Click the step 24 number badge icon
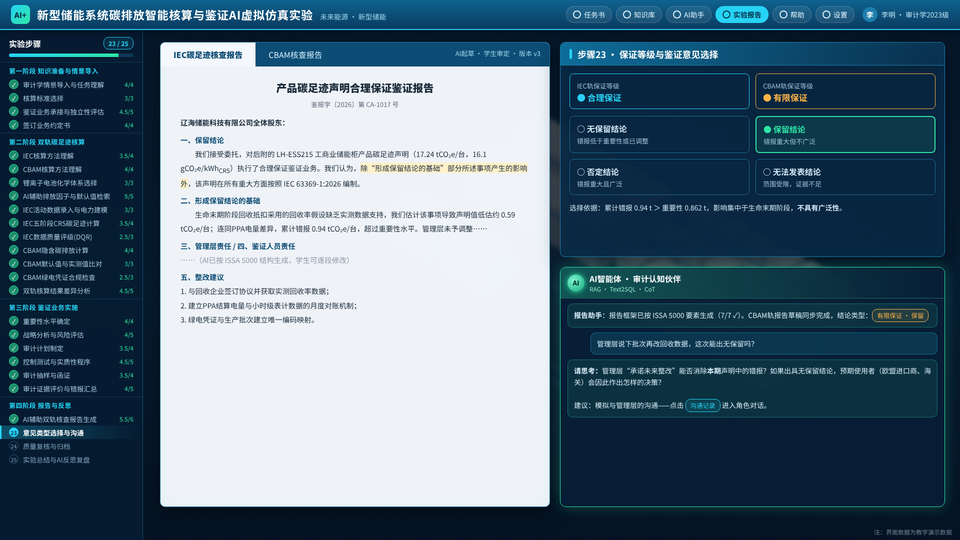Screen dimensions: 960x540 click(13, 446)
